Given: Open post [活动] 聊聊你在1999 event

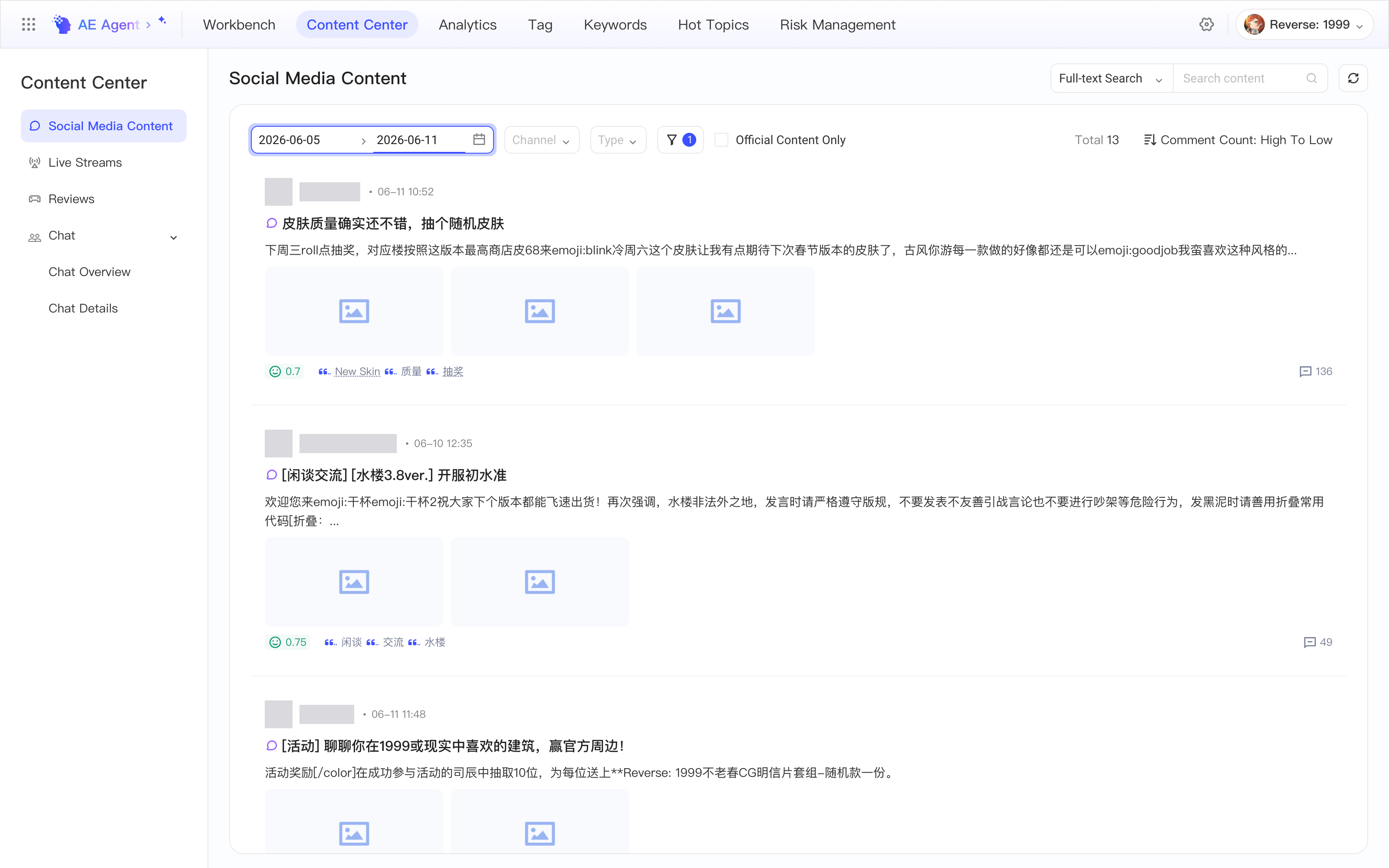Looking at the screenshot, I should [x=452, y=746].
